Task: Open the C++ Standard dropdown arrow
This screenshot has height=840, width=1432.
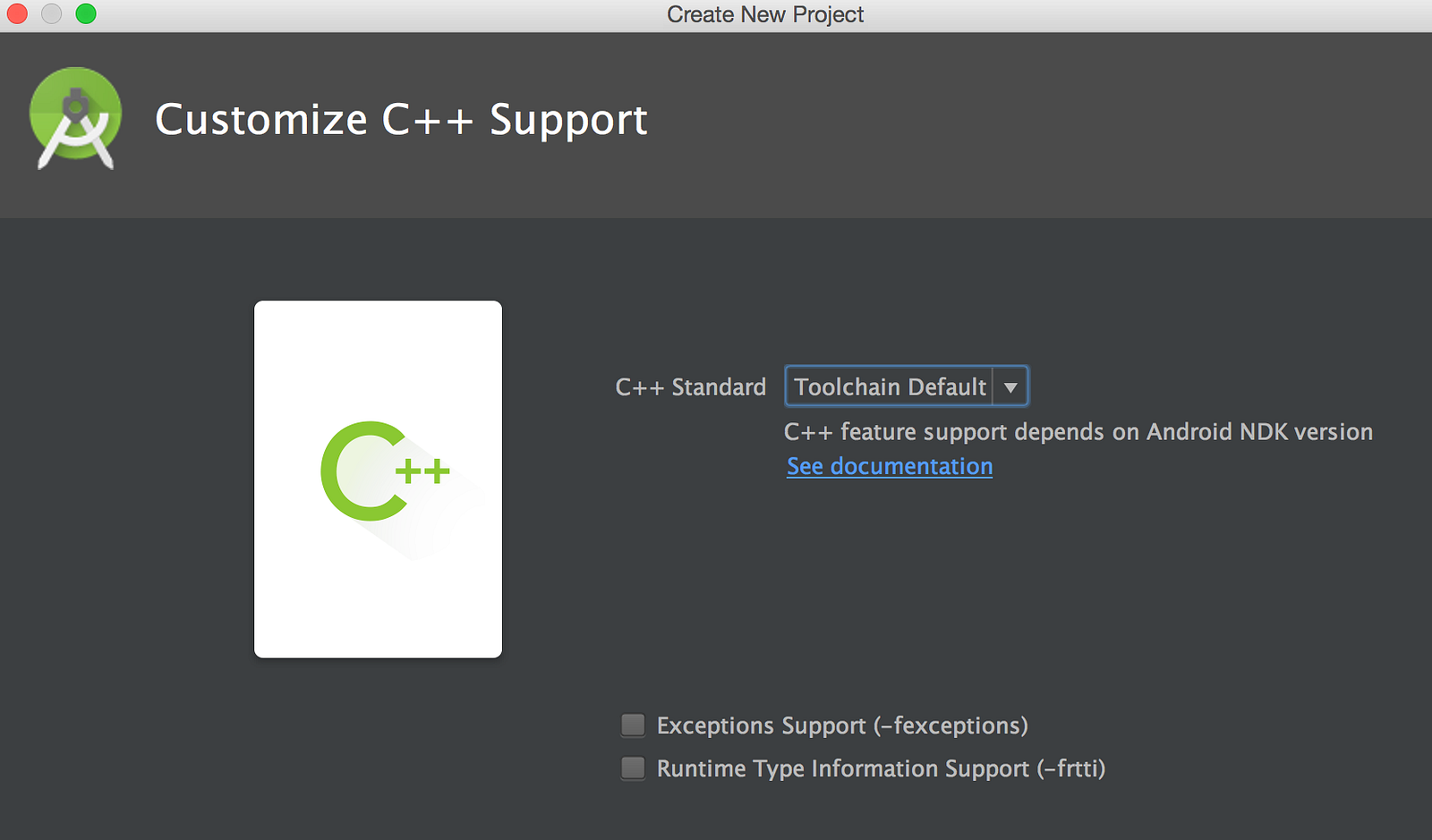Action: click(1010, 387)
